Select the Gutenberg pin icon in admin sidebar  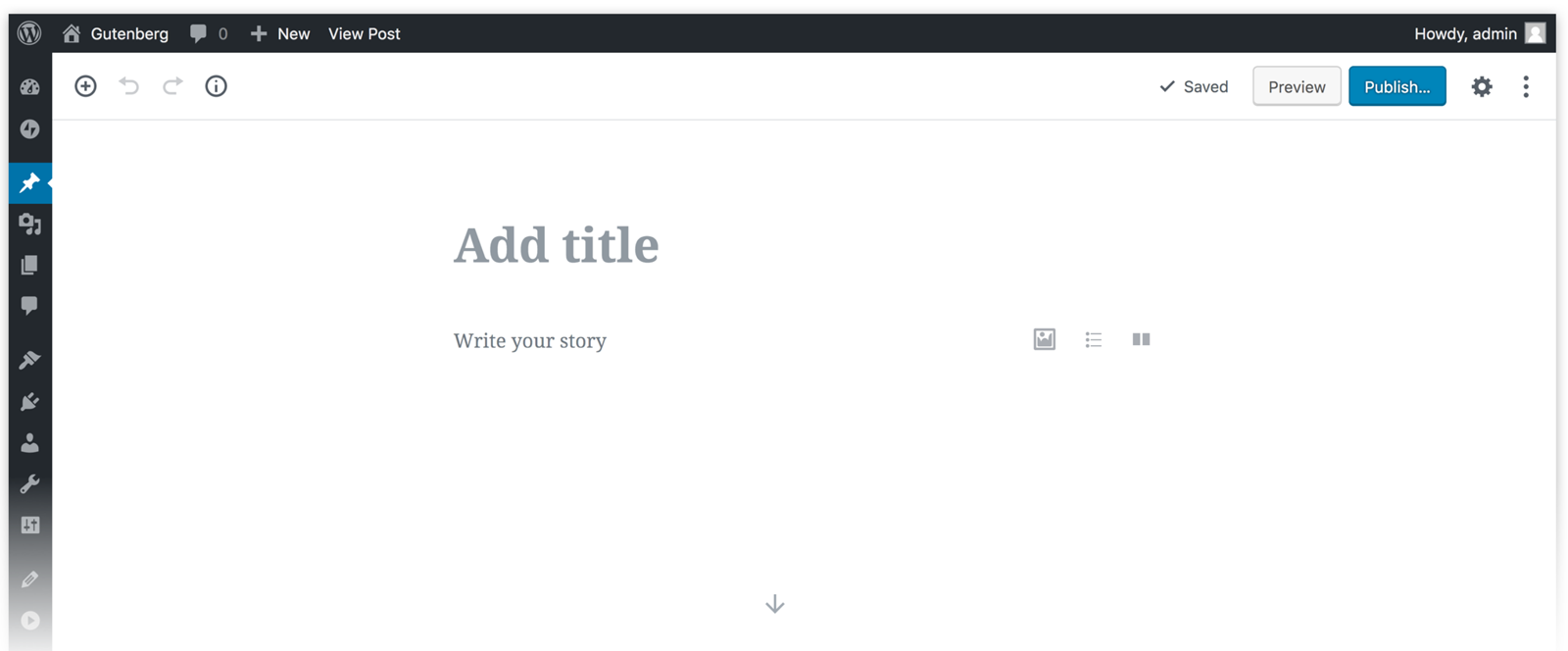coord(29,182)
